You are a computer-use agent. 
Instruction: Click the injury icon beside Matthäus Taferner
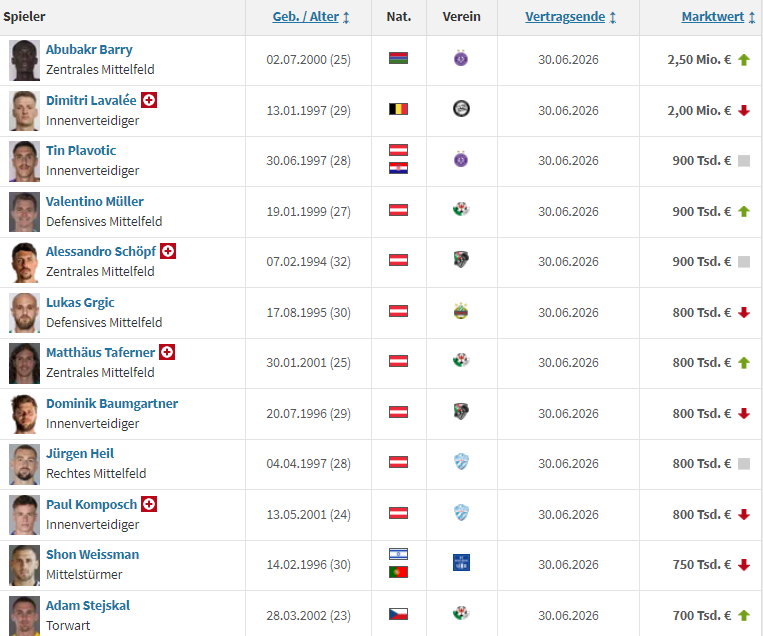(x=167, y=352)
